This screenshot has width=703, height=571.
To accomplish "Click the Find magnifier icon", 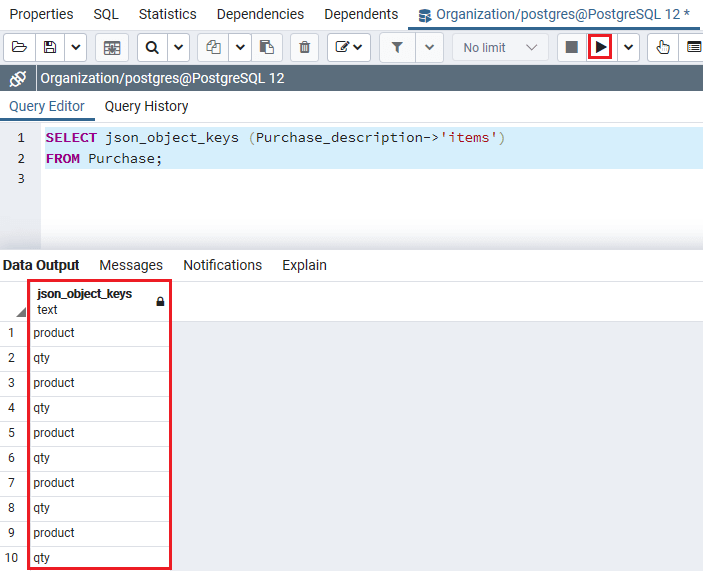I will click(152, 47).
